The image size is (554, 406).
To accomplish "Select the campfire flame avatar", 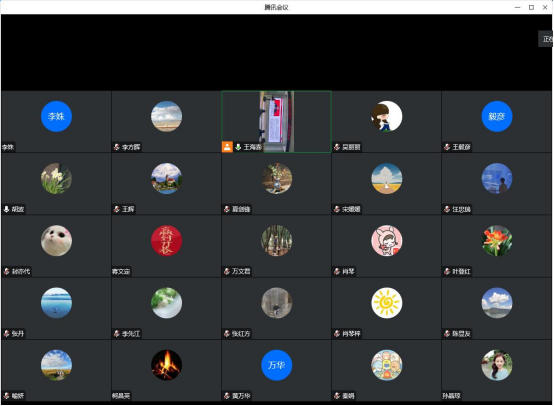I will (166, 365).
